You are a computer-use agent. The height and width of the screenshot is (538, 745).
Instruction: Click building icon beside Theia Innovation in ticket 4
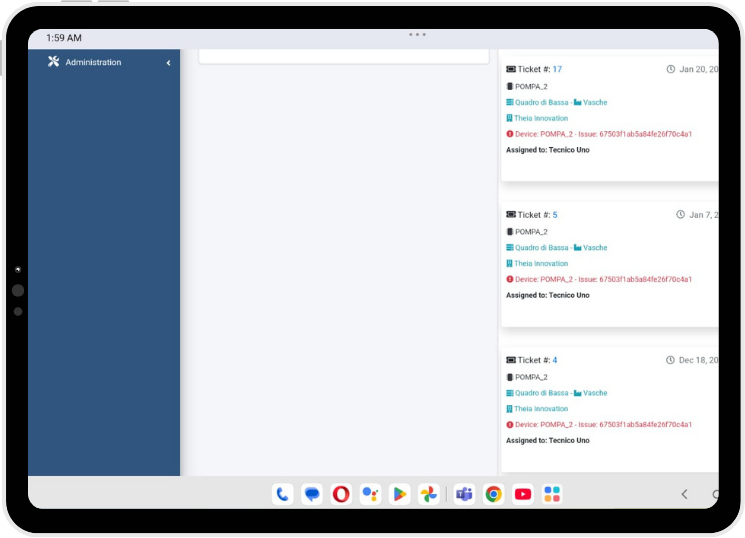(x=509, y=409)
